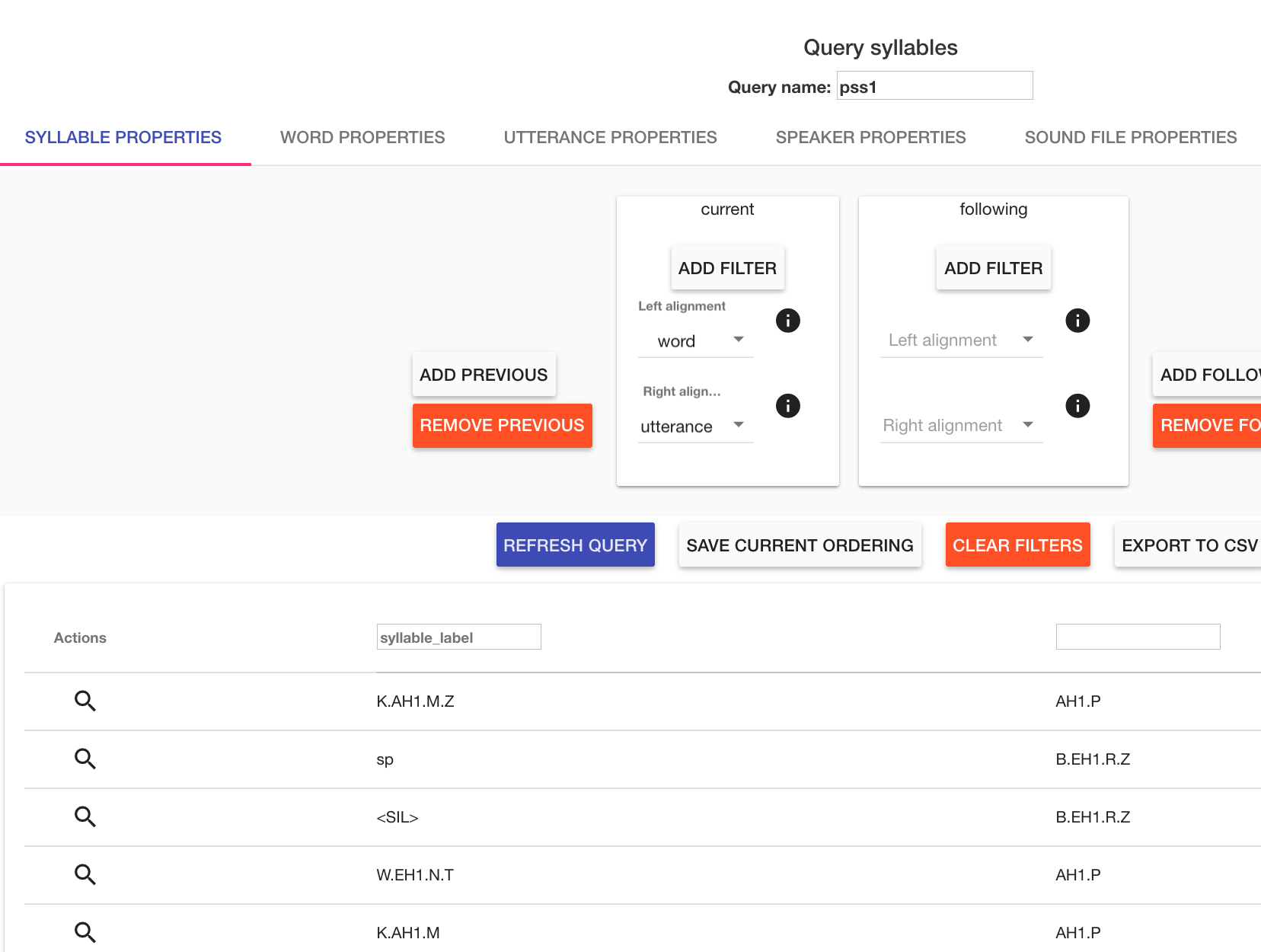The width and height of the screenshot is (1261, 952).
Task: Click the syllable_label column filter box
Action: pos(458,637)
